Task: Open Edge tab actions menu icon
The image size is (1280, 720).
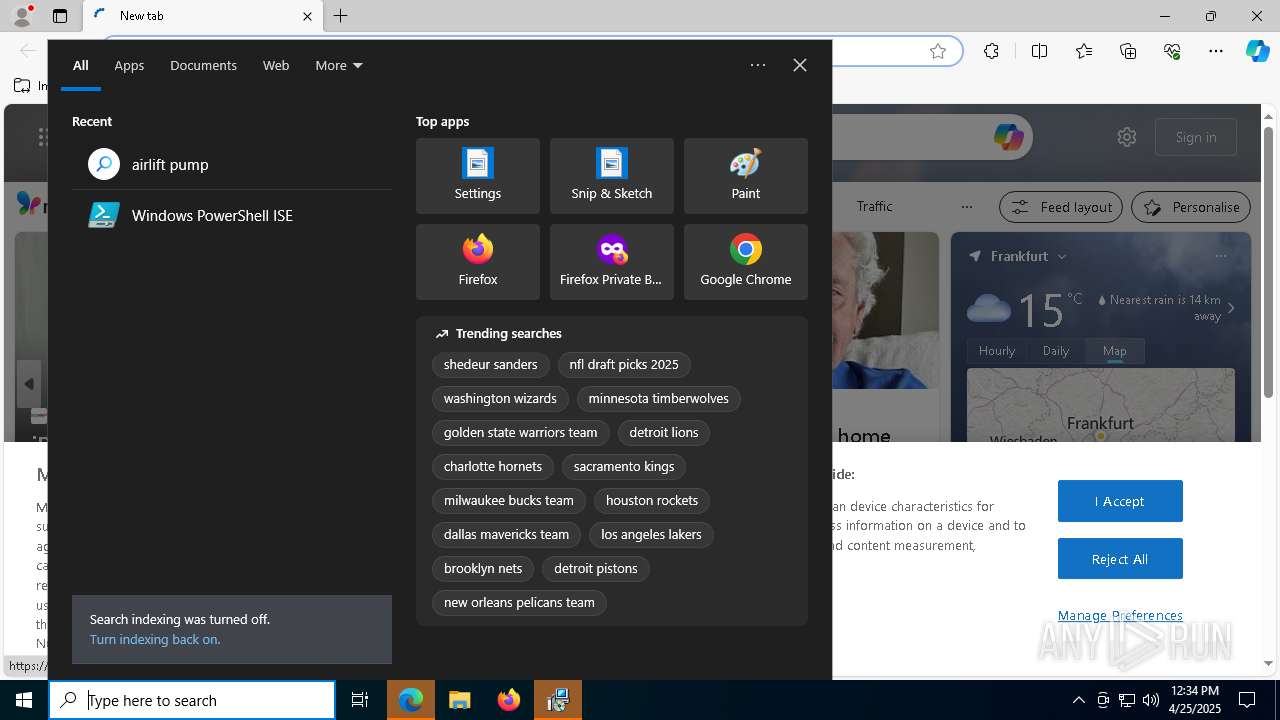Action: pos(60,16)
